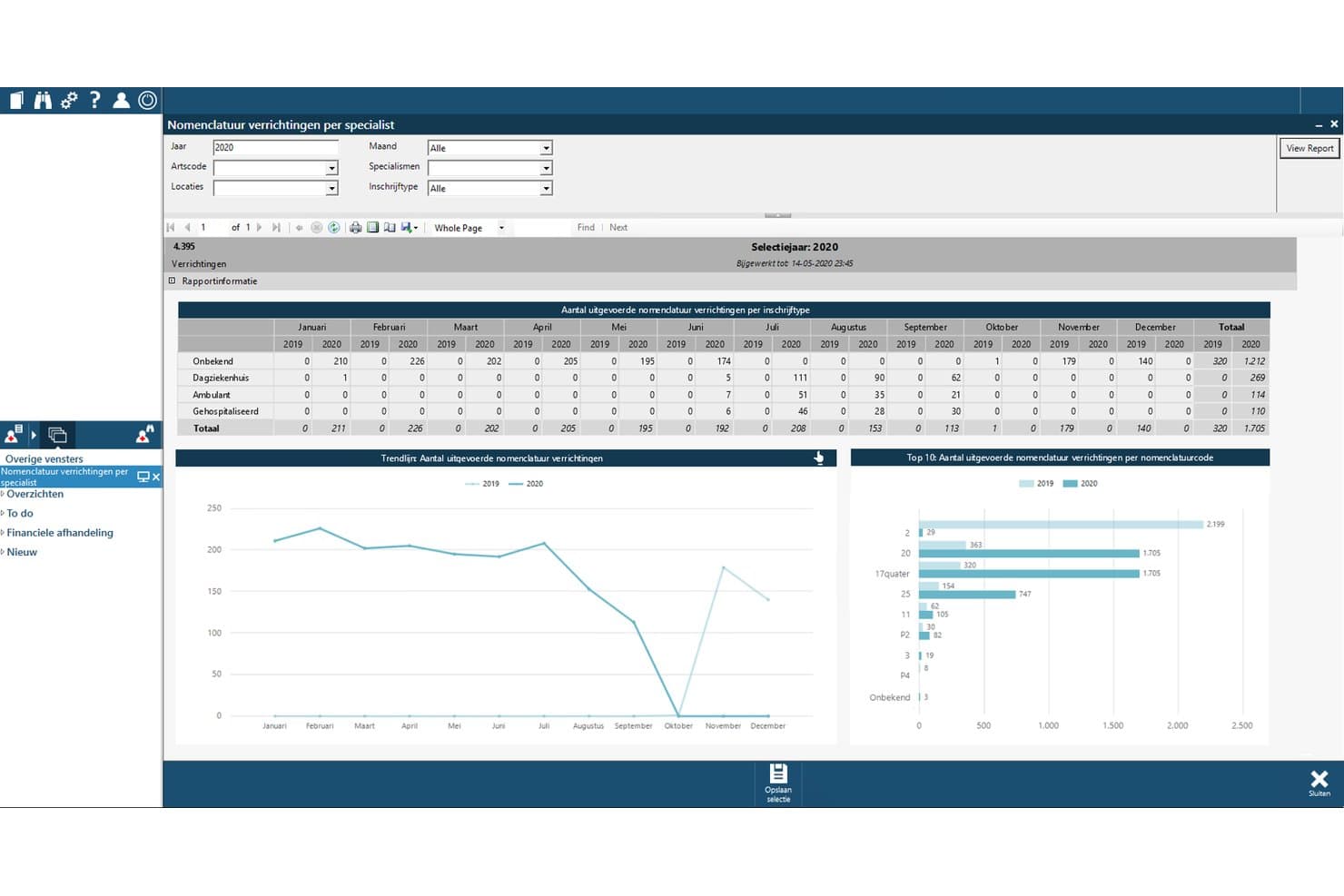Open settings via the gears icon

click(69, 100)
